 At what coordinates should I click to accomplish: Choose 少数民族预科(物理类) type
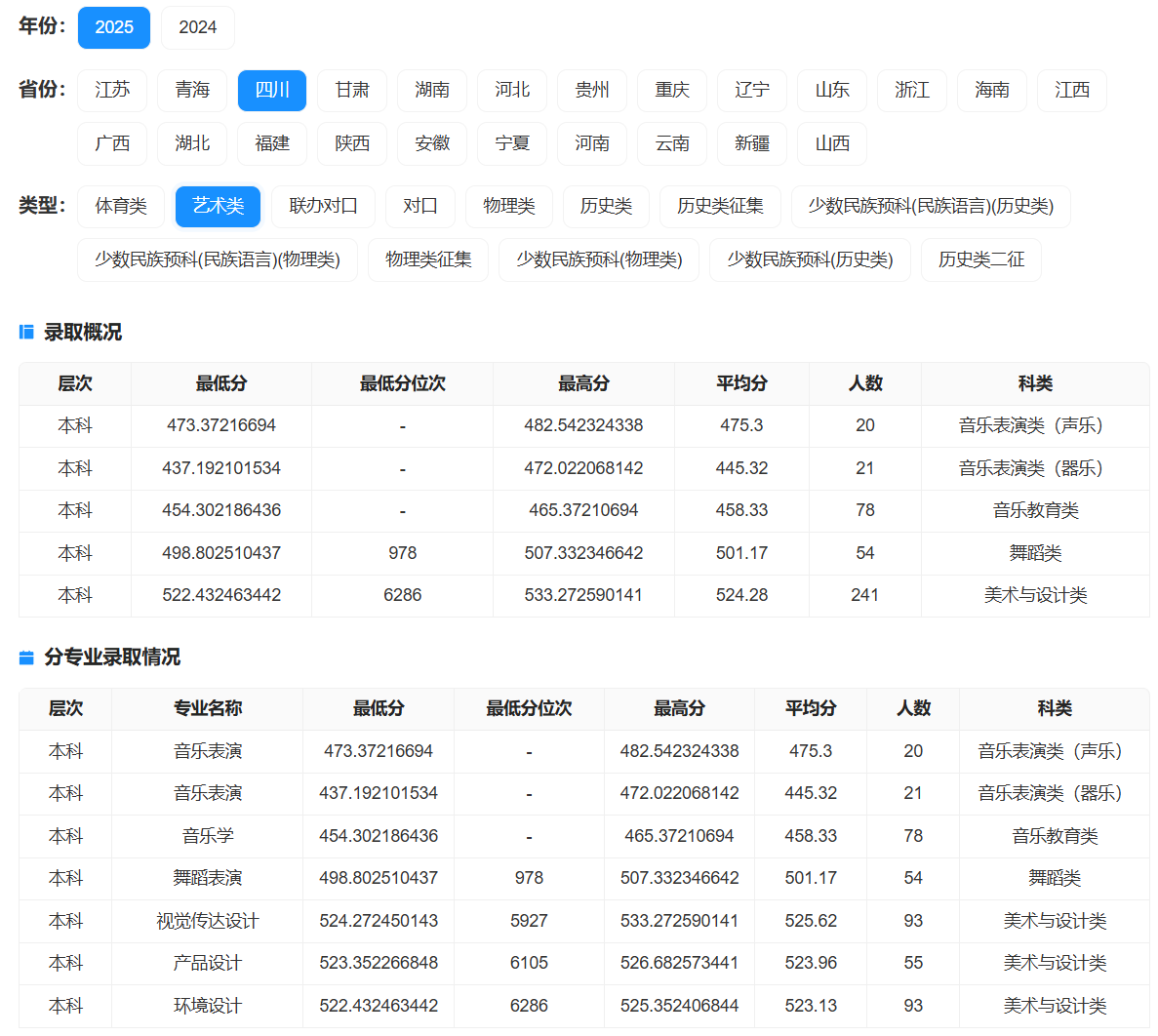point(599,259)
